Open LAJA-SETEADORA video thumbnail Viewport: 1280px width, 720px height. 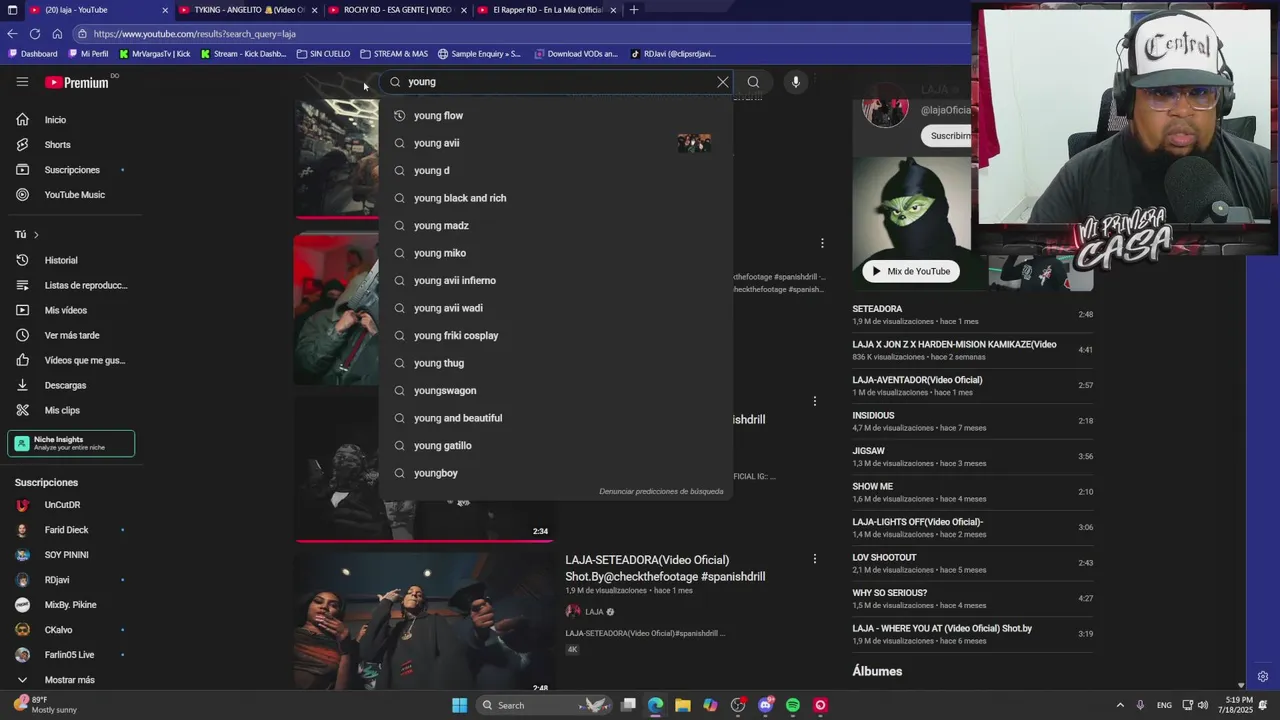point(424,622)
